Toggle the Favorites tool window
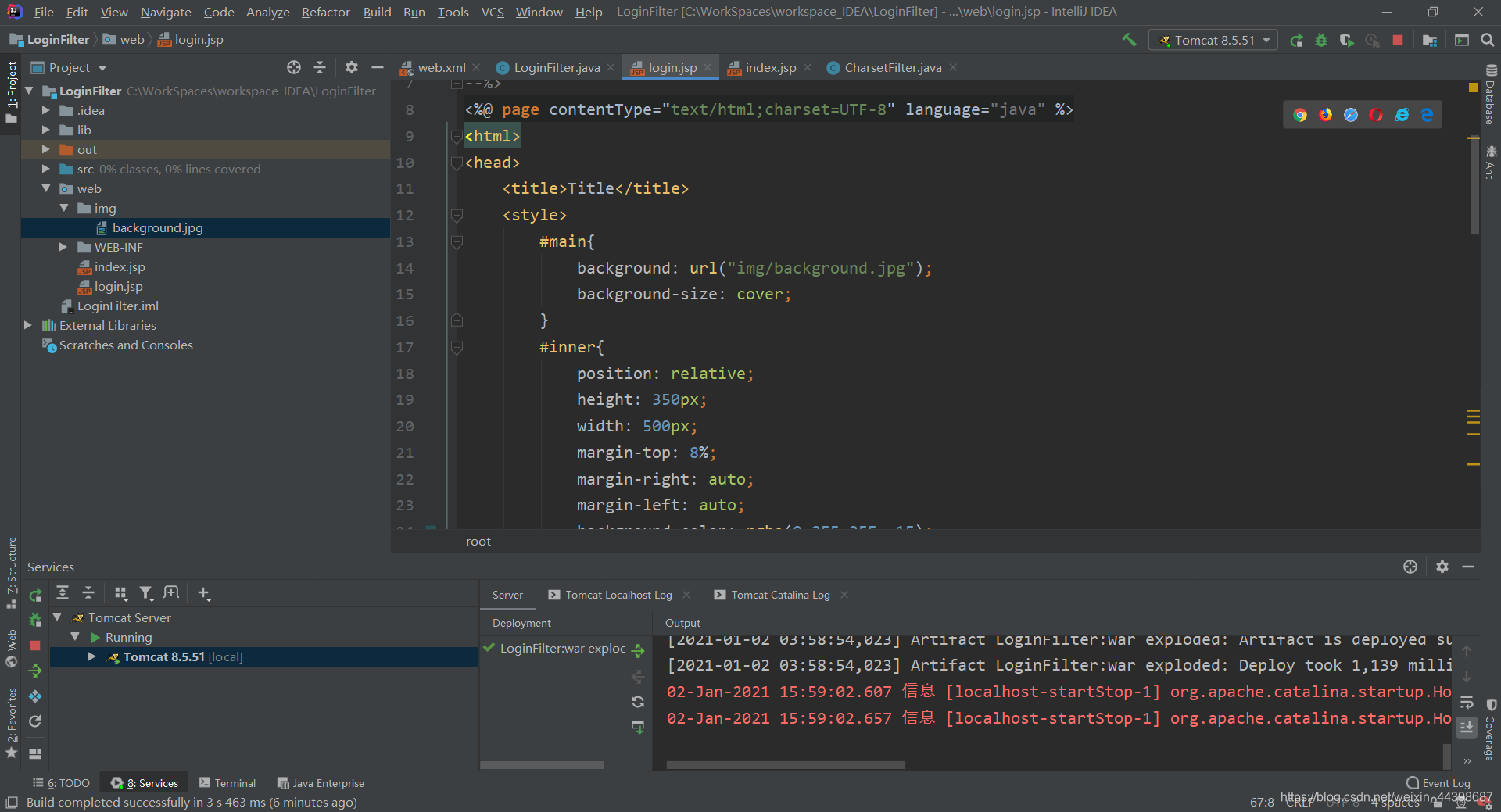This screenshot has height=812, width=1501. coord(11,723)
